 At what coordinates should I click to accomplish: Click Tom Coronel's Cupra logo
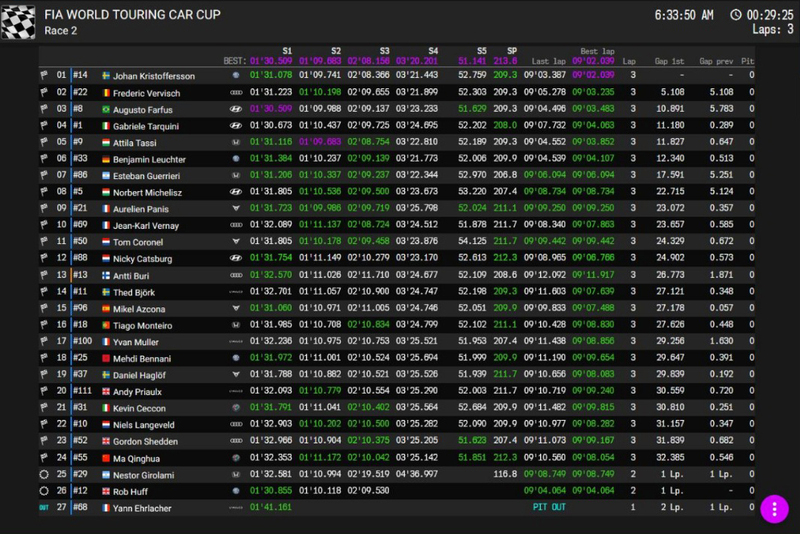[x=236, y=241]
